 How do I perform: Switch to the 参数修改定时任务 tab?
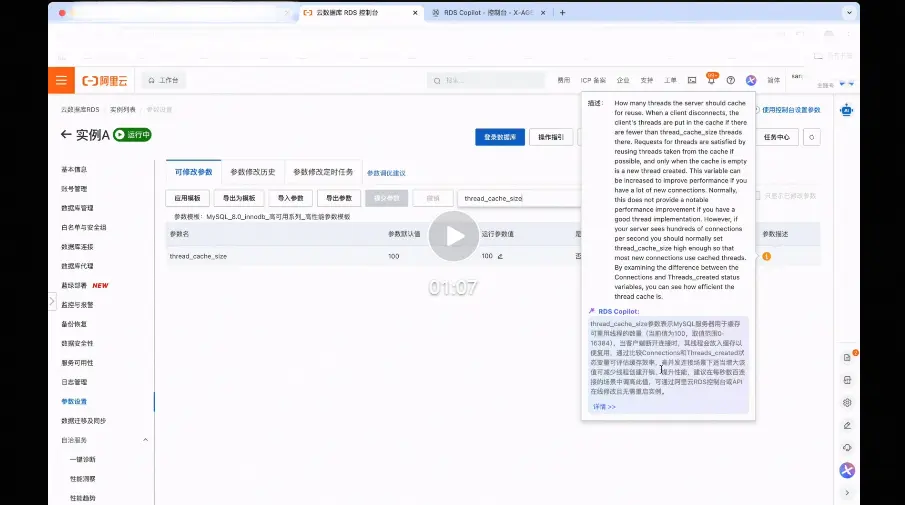coord(323,172)
